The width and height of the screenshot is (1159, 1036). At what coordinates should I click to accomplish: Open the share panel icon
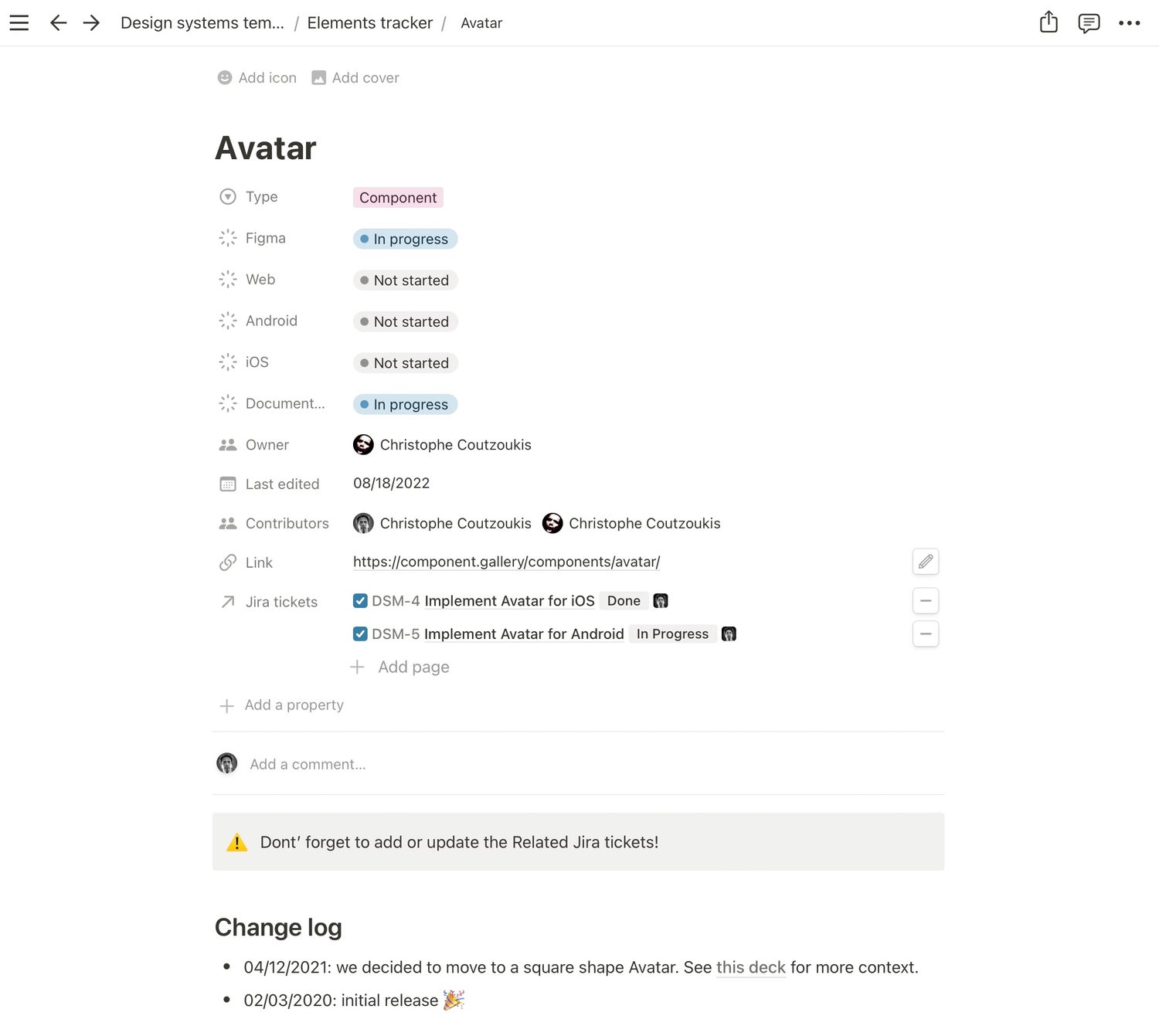1048,22
